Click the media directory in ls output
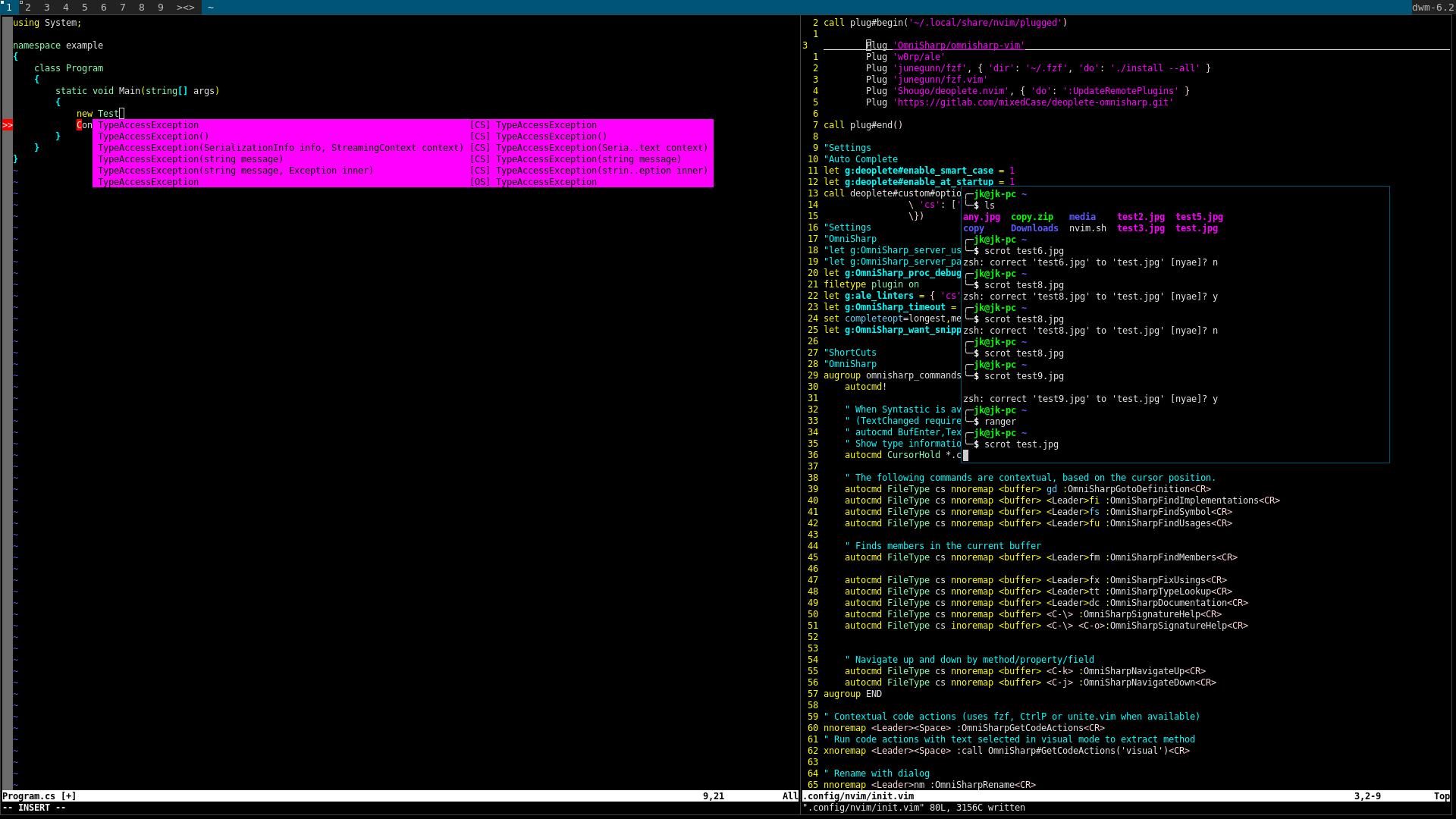The image size is (1456, 819). click(x=1082, y=217)
